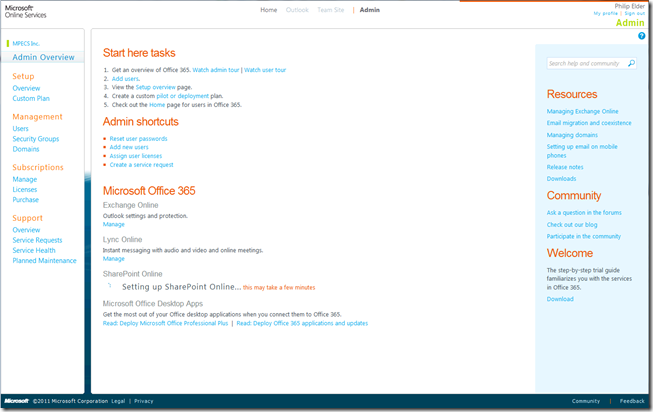653x412 pixels.
Task: Open Managing domains resource
Action: click(572, 135)
